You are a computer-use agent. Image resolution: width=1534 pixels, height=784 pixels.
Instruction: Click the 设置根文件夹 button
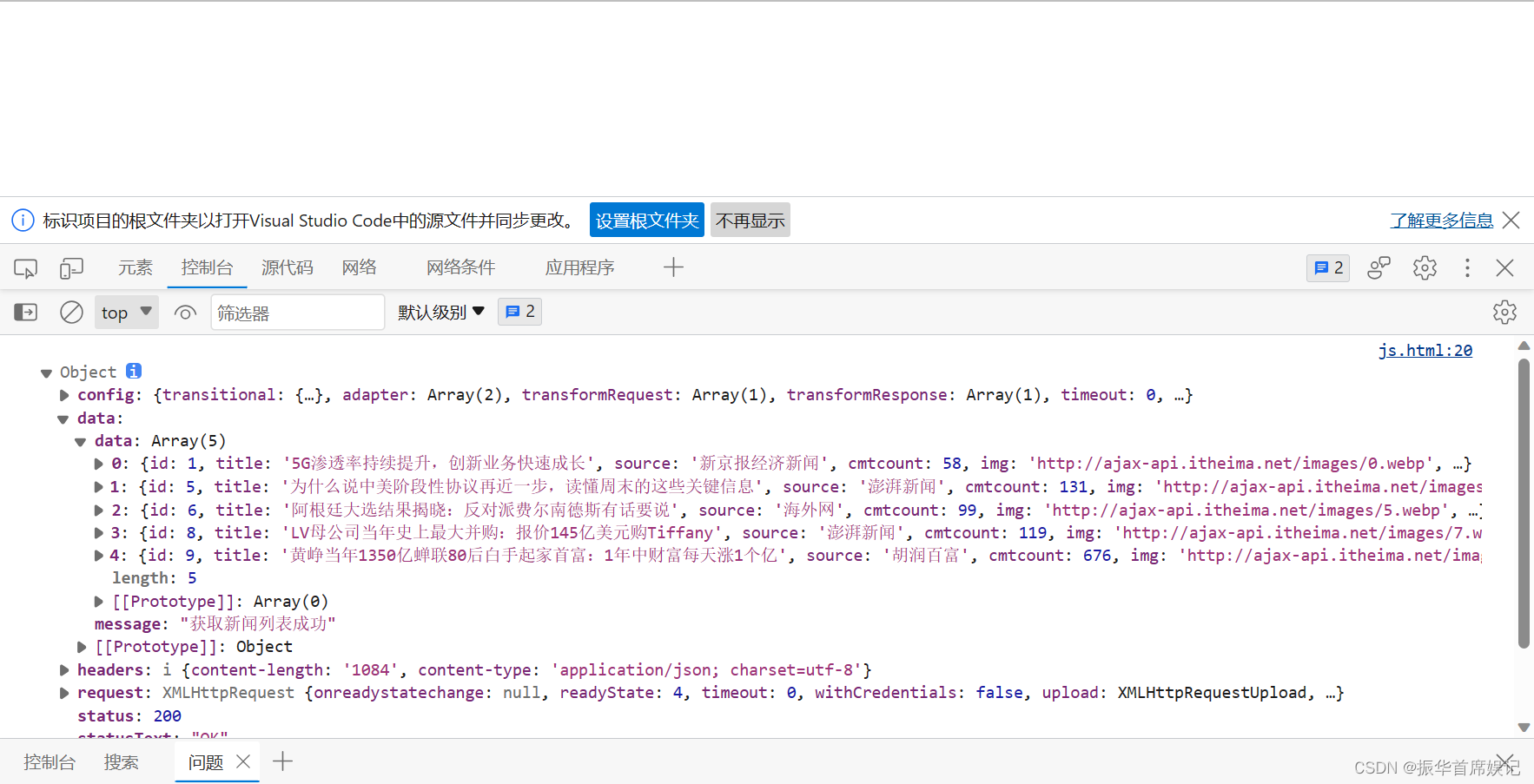click(x=647, y=220)
